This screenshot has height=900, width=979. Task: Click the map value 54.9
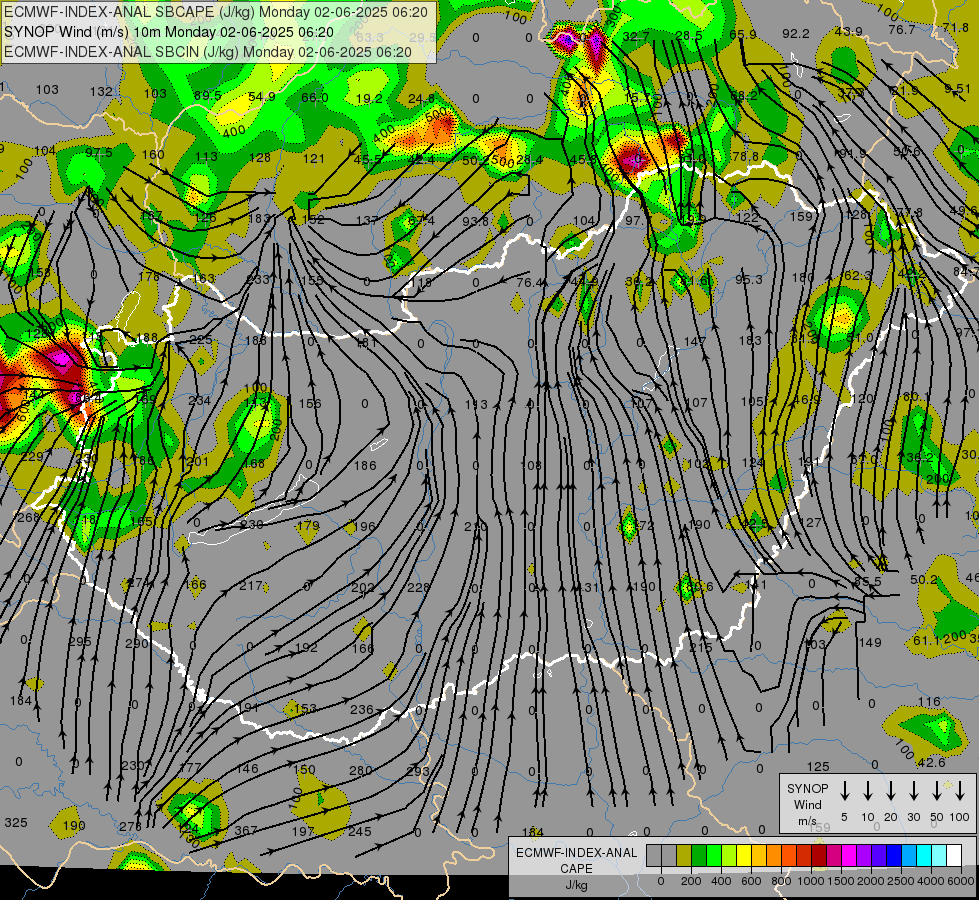pyautogui.click(x=262, y=97)
